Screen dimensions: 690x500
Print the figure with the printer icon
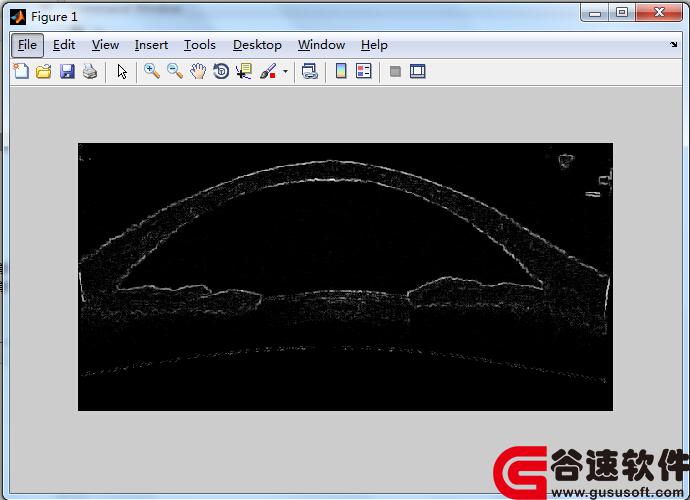90,71
